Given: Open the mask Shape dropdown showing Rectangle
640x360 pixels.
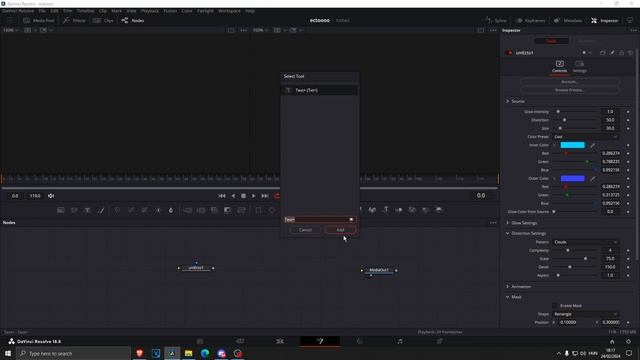Looking at the screenshot, I should (585, 314).
